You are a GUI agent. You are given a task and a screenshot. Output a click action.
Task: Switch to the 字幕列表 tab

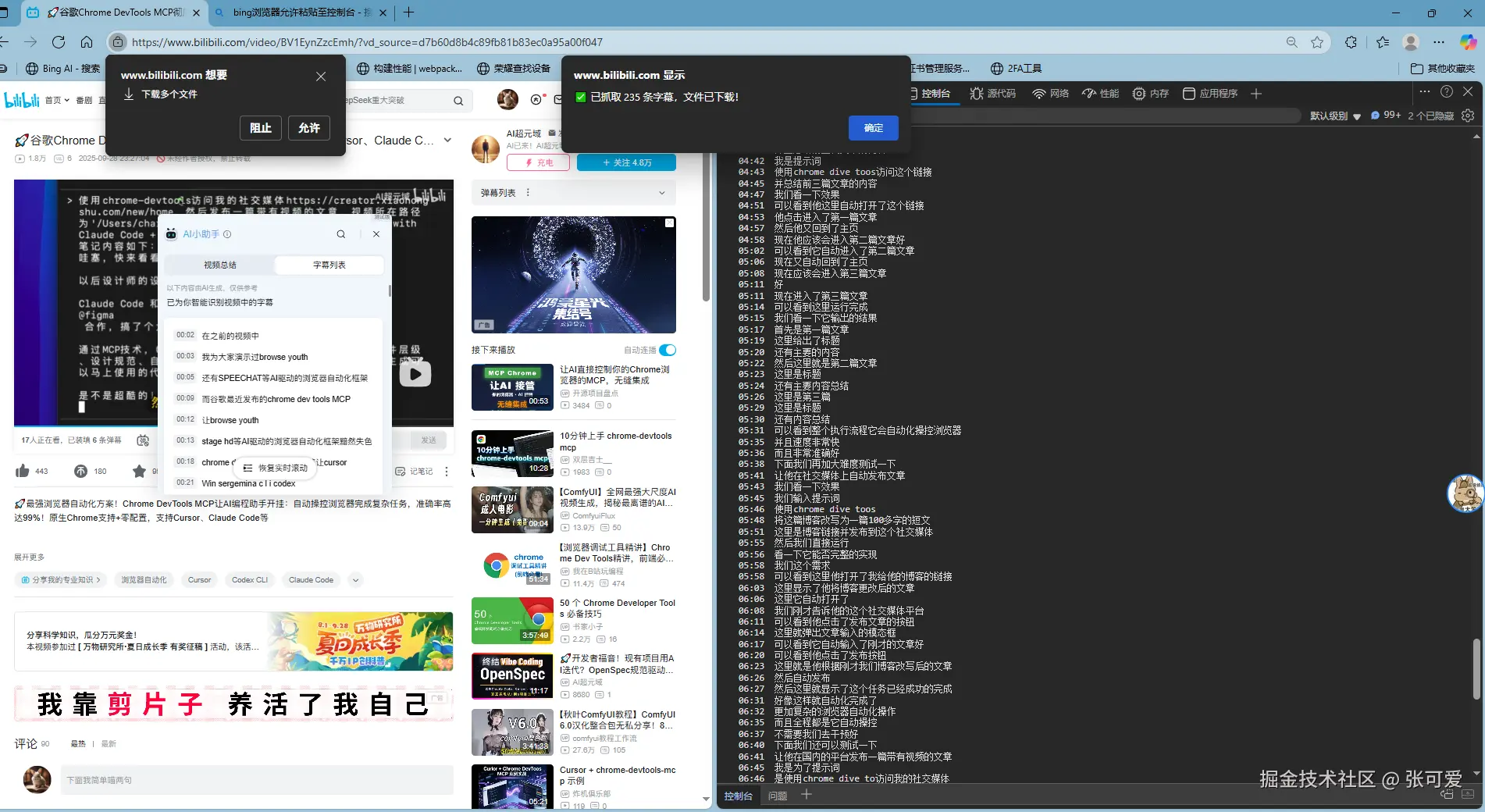pos(329,265)
